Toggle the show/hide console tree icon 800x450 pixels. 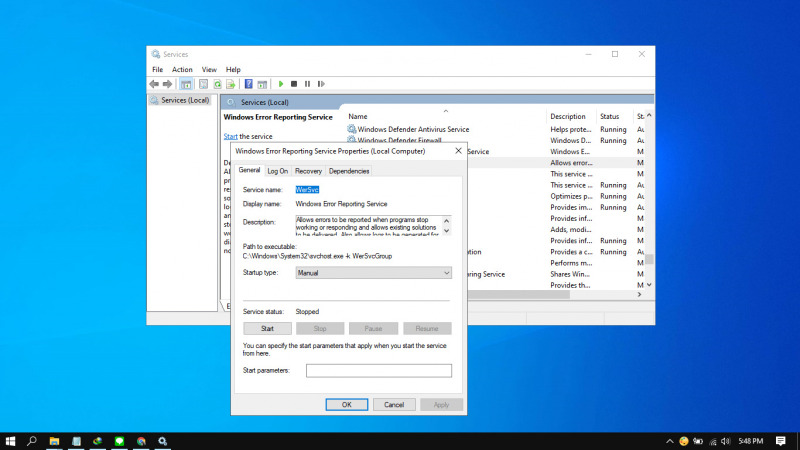pyautogui.click(x=186, y=84)
